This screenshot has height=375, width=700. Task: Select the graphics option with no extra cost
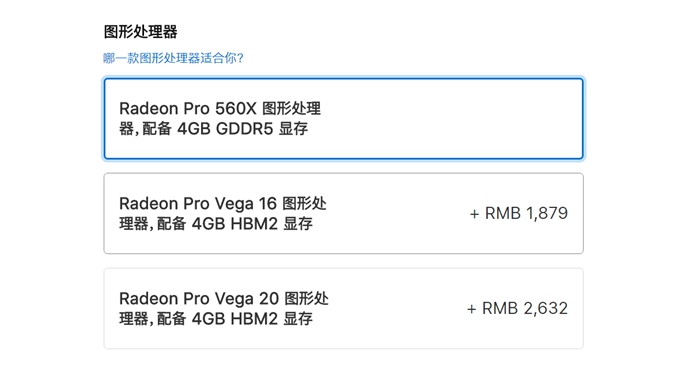(x=343, y=119)
